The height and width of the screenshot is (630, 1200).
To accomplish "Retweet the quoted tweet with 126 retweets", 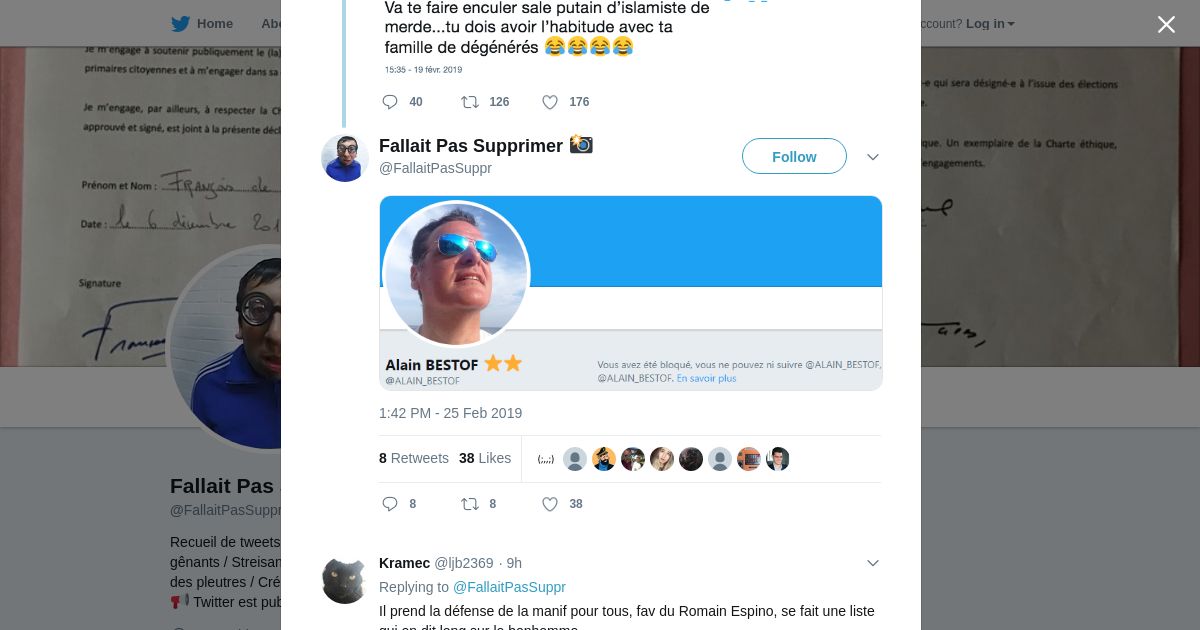I will coord(470,102).
